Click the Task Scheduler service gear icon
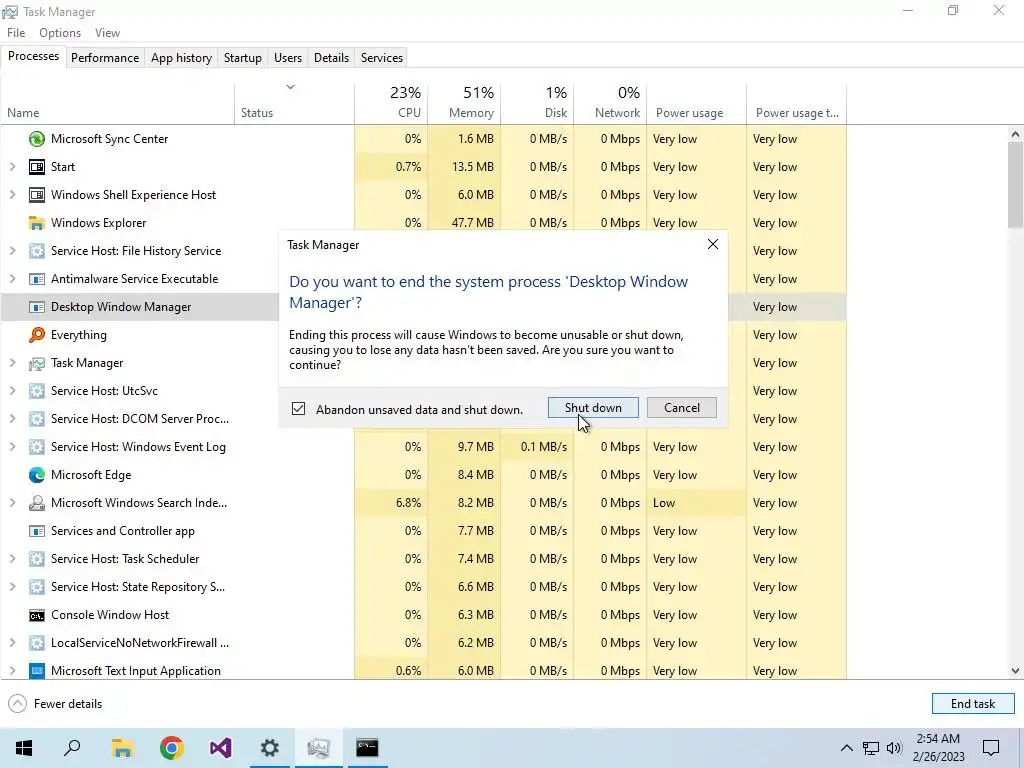This screenshot has height=768, width=1024. click(x=37, y=559)
